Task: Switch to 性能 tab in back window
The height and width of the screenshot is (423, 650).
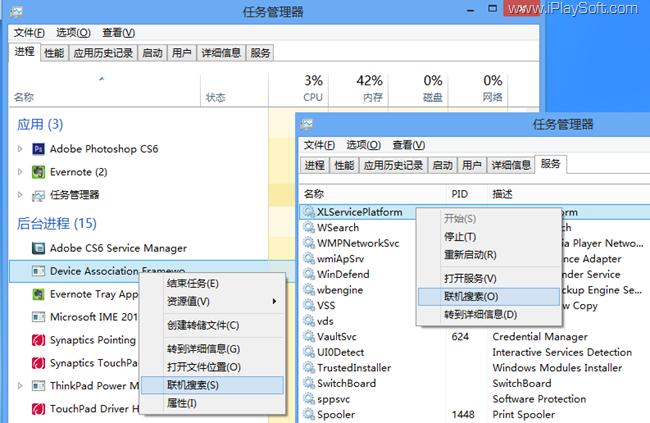Action: pyautogui.click(x=55, y=54)
